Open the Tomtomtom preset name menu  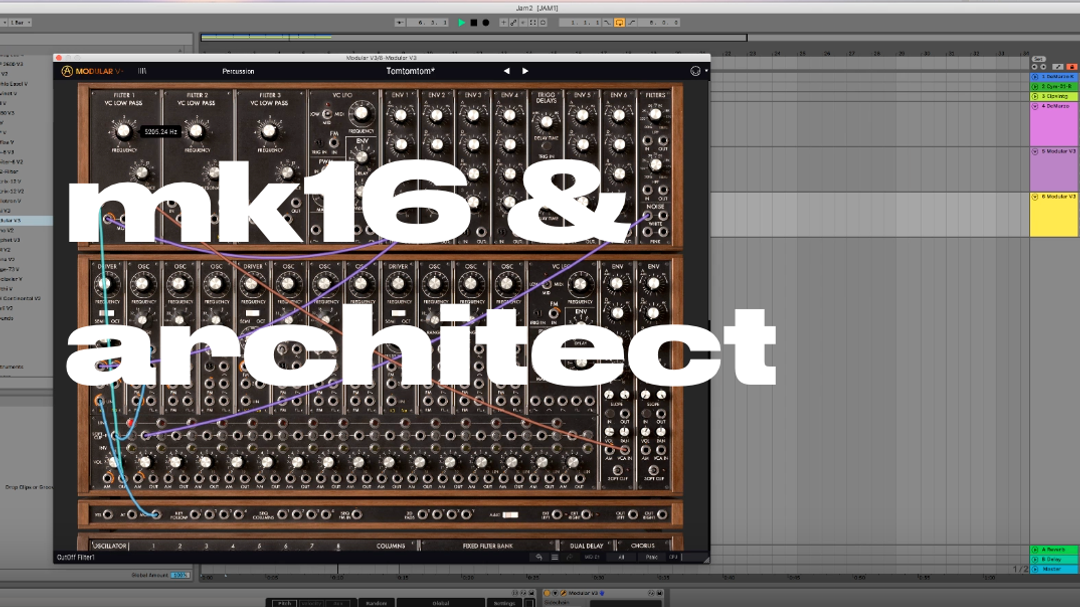point(410,71)
